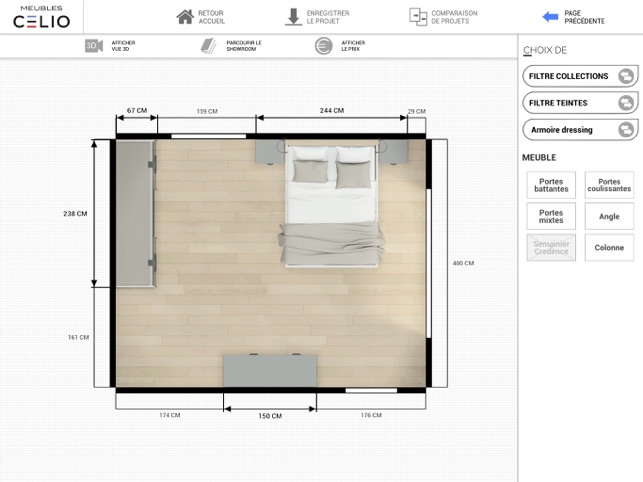Click the Retour Accueil label
Image resolution: width=643 pixels, height=482 pixels.
pos(212,17)
